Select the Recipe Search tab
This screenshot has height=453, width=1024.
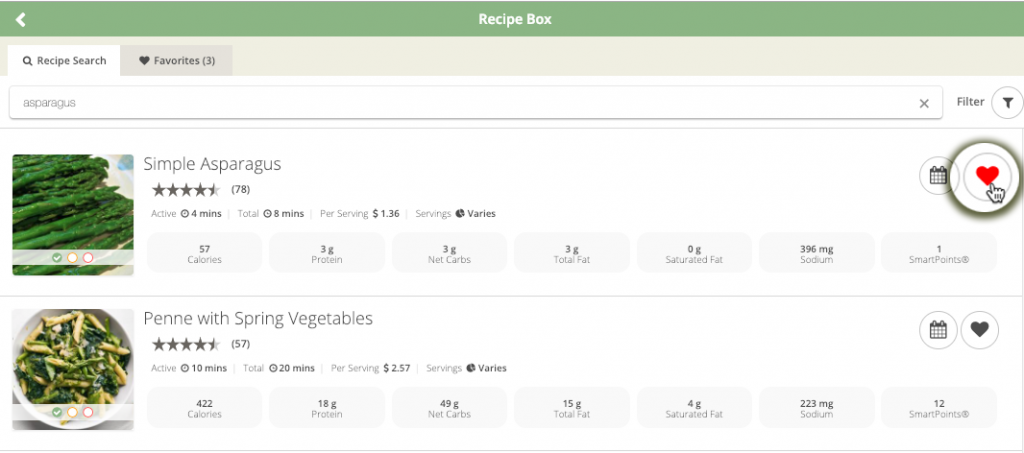(x=64, y=61)
